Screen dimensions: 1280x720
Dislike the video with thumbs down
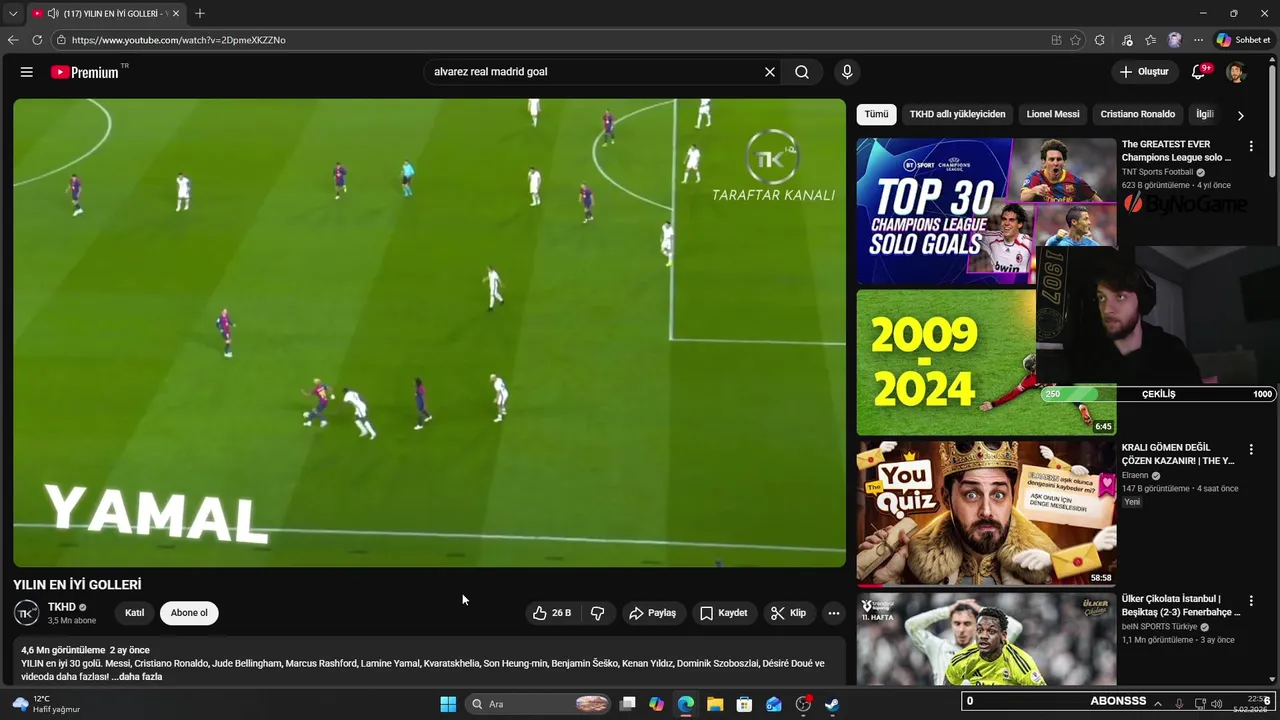598,613
